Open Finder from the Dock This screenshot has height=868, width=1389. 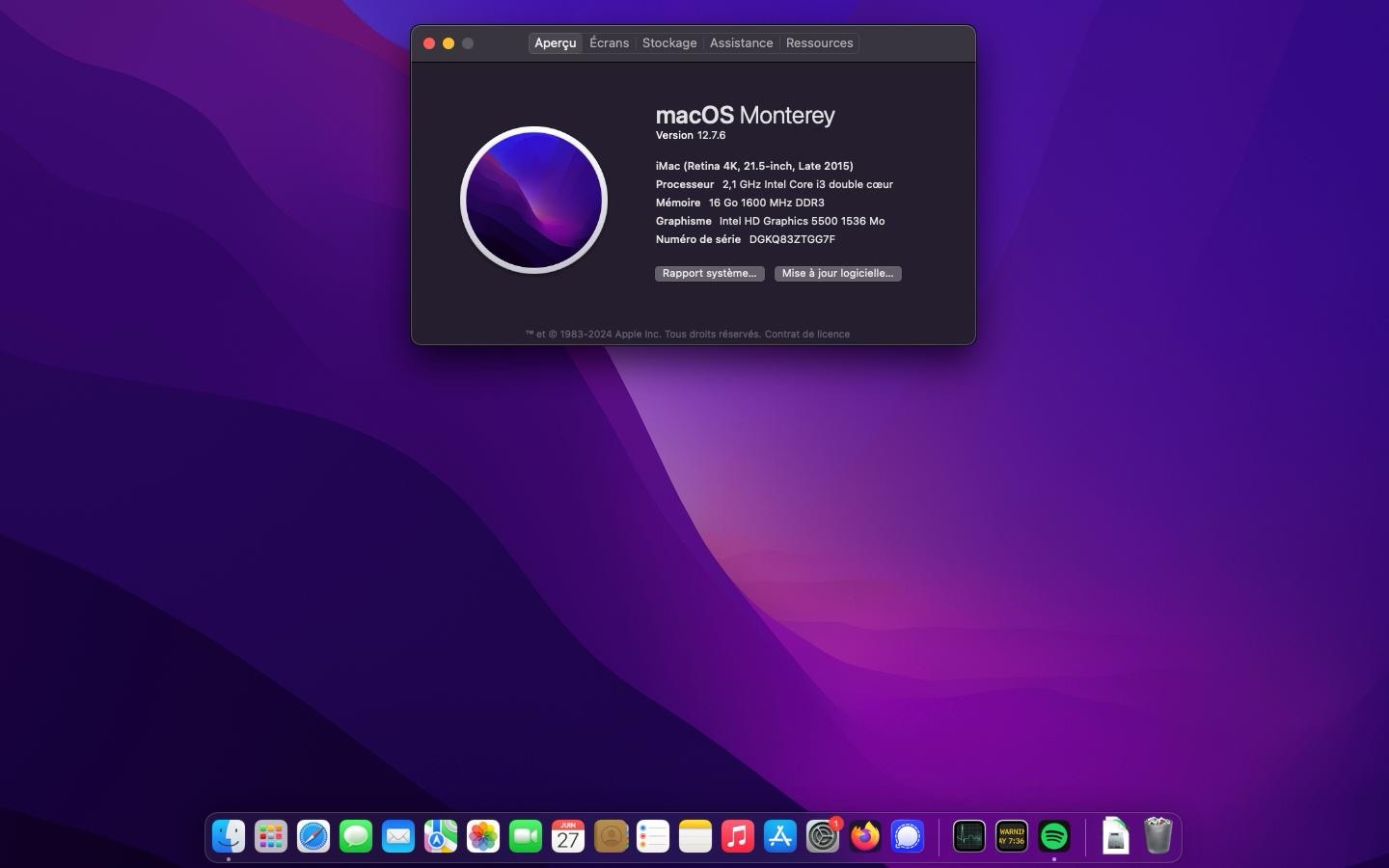pyautogui.click(x=229, y=836)
